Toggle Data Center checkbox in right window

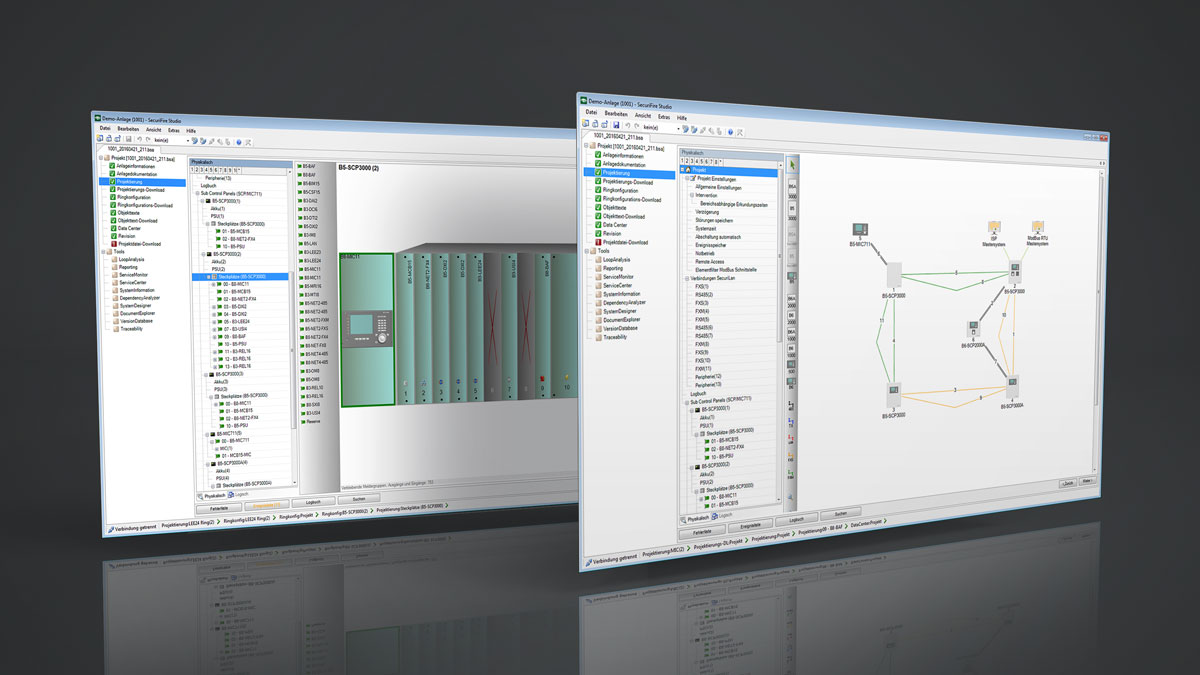(x=598, y=225)
